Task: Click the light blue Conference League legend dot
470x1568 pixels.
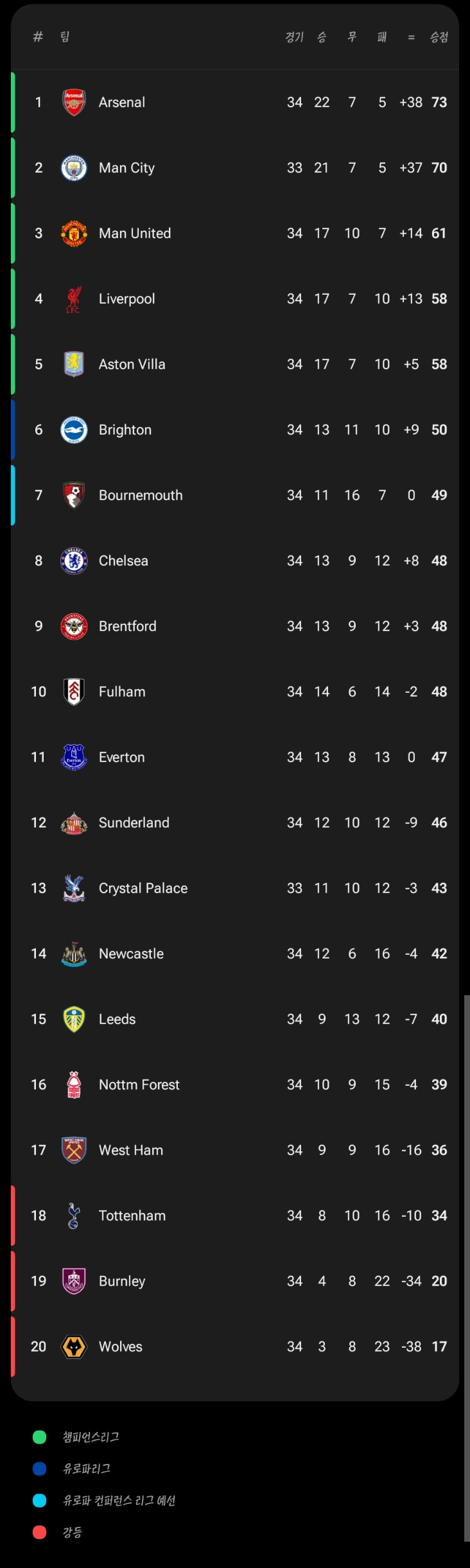Action: [40, 1501]
